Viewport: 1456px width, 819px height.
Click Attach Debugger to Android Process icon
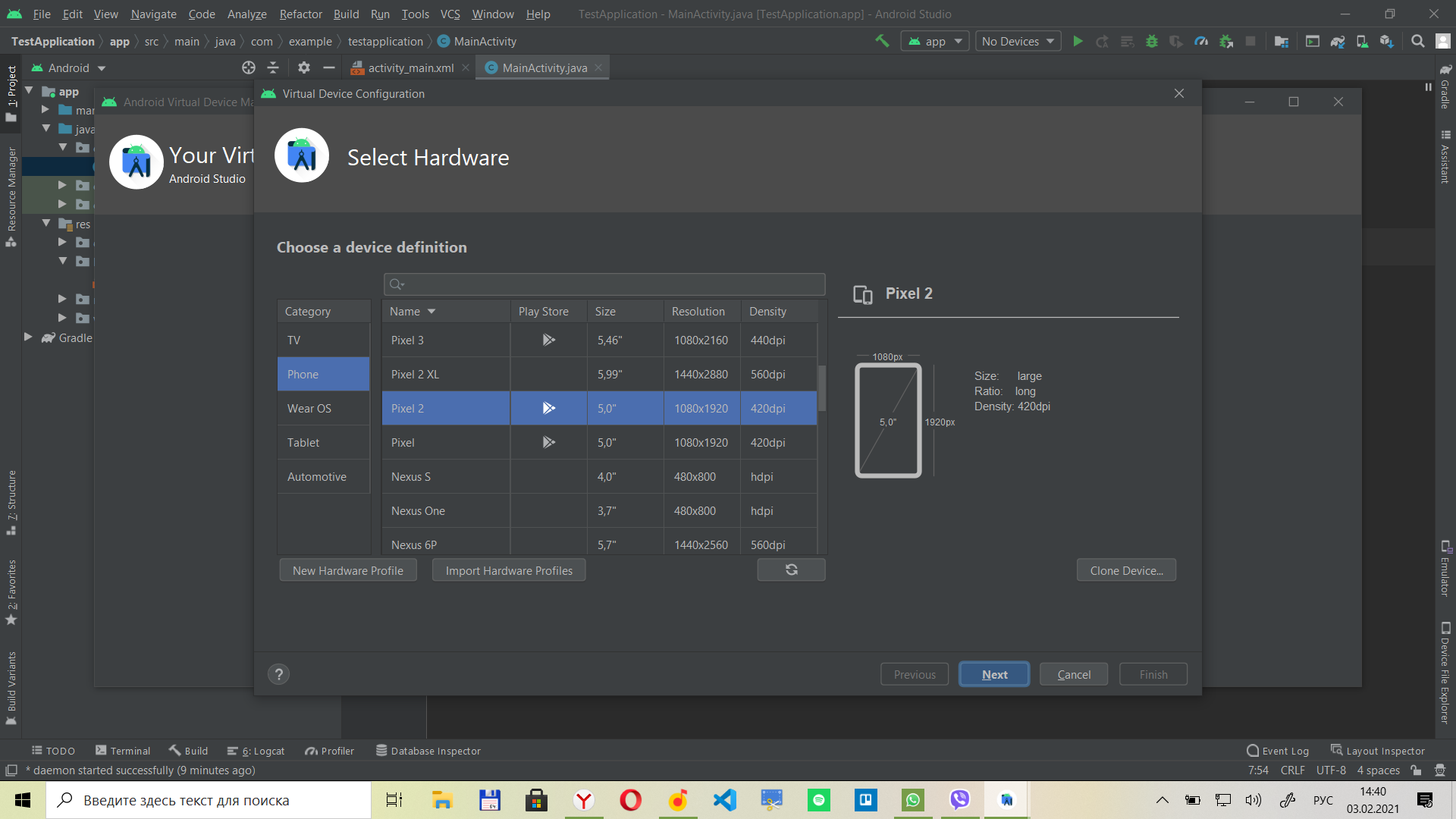(x=1226, y=41)
